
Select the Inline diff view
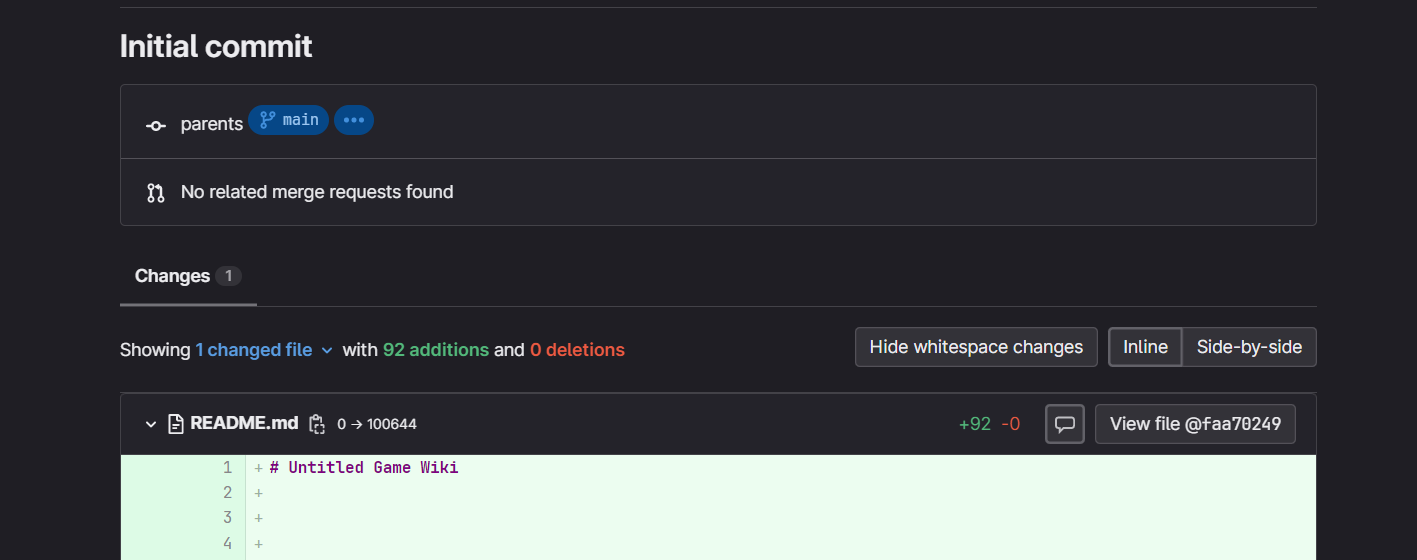(1145, 347)
